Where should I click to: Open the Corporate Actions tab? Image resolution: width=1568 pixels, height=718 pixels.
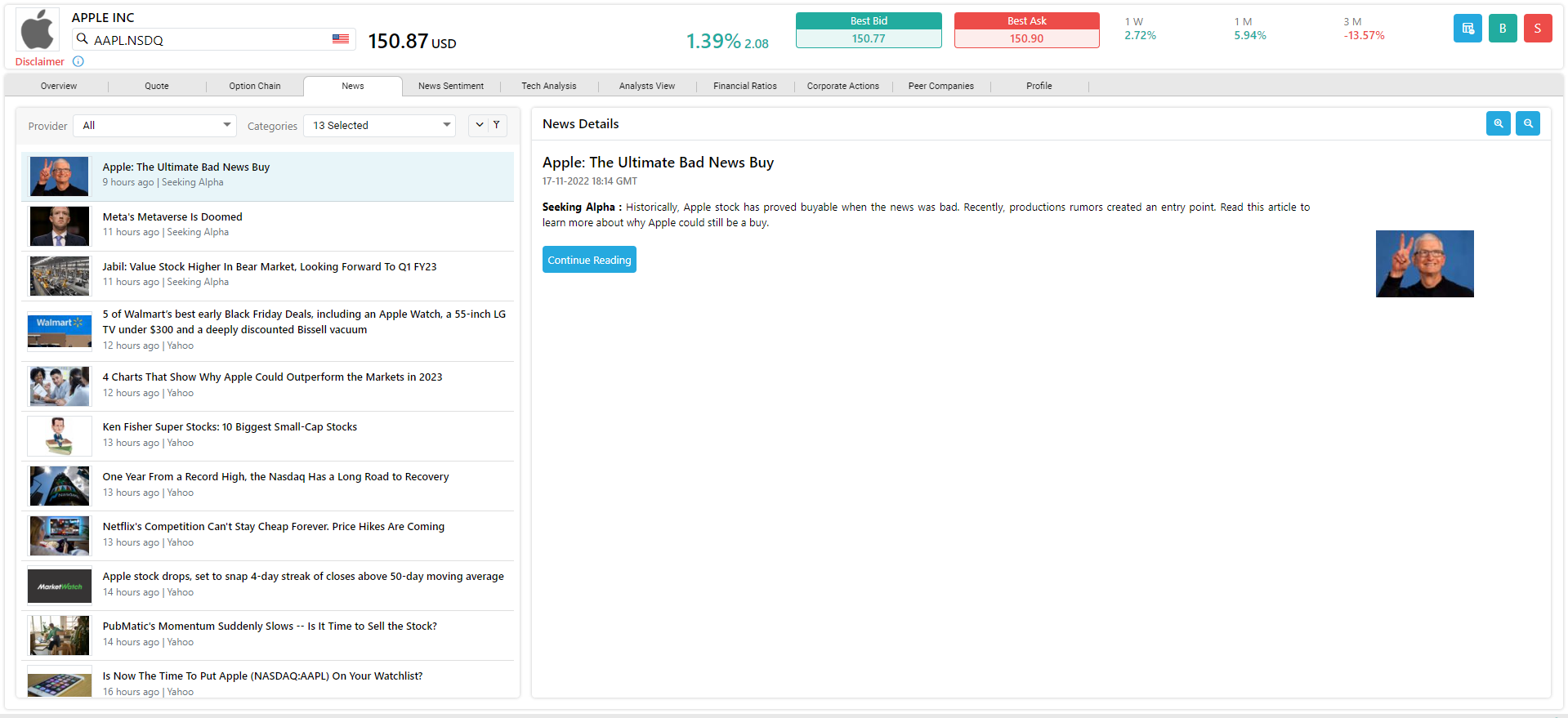coord(843,86)
